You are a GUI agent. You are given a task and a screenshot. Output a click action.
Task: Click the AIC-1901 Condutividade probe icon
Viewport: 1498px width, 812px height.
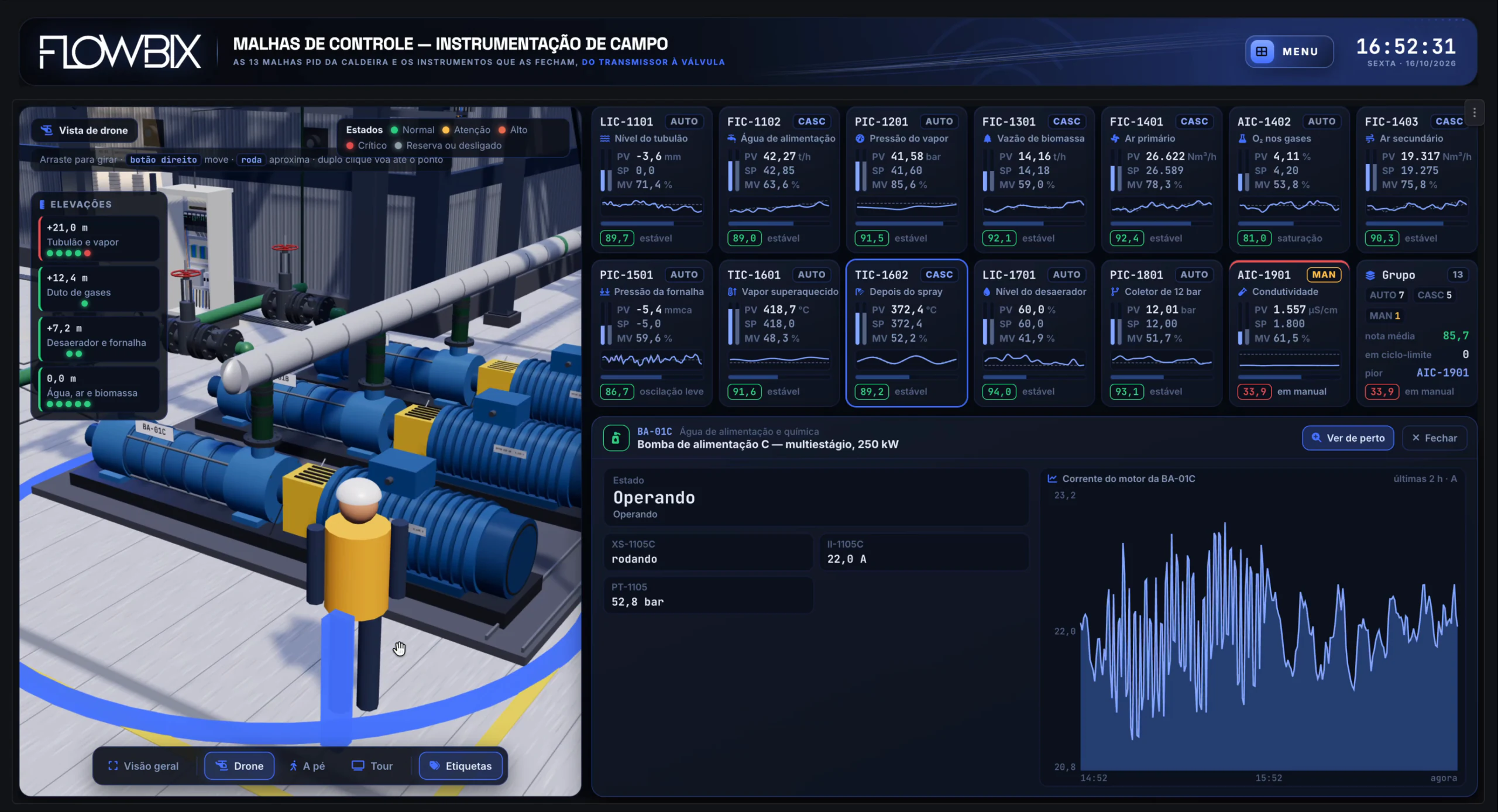(1242, 292)
